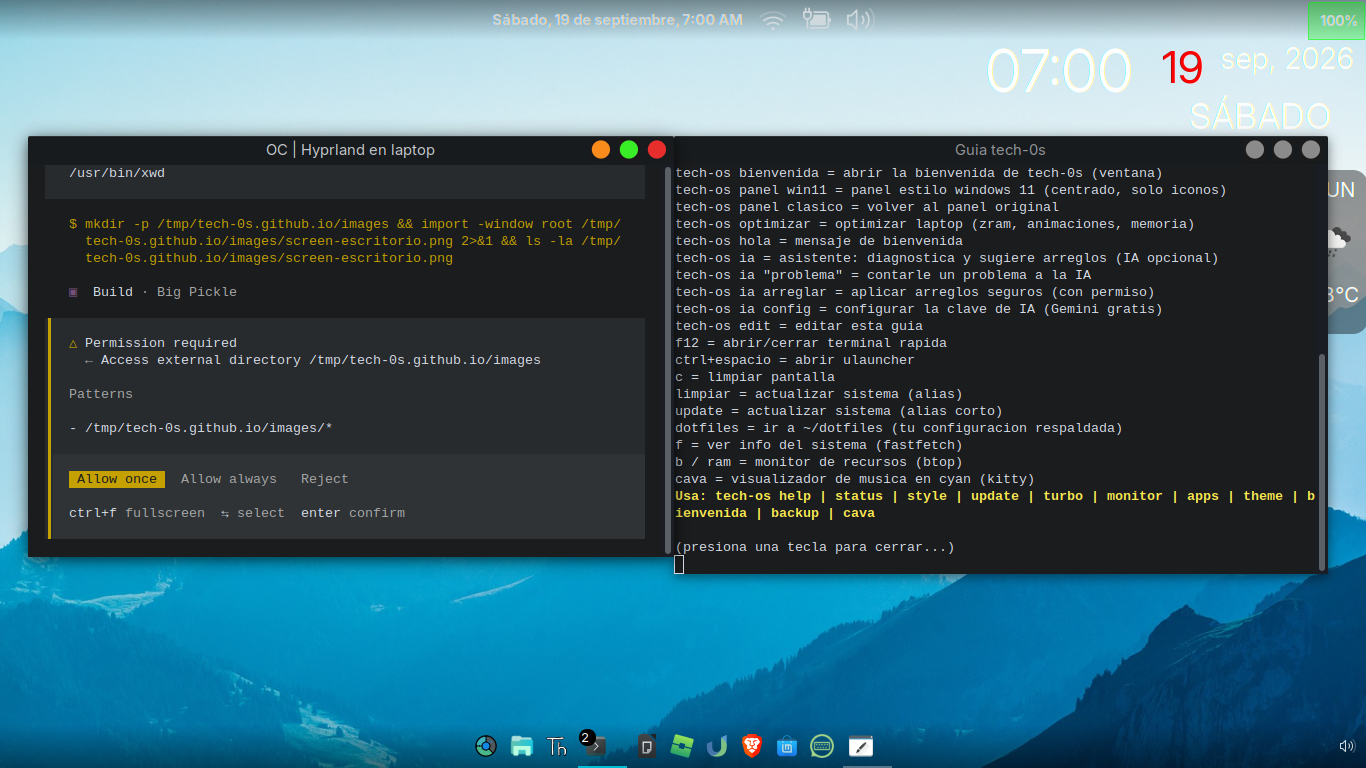Launch the "Th" app in the dock
Screen dimensions: 1366x768
tap(557, 746)
